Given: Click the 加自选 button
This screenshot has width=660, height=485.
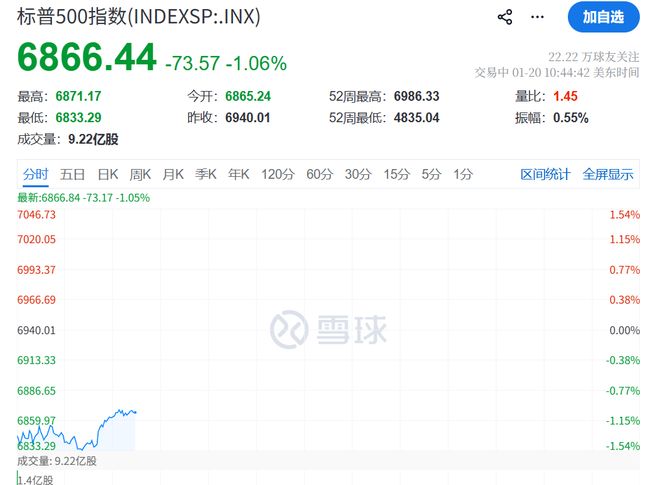Looking at the screenshot, I should click(x=603, y=17).
